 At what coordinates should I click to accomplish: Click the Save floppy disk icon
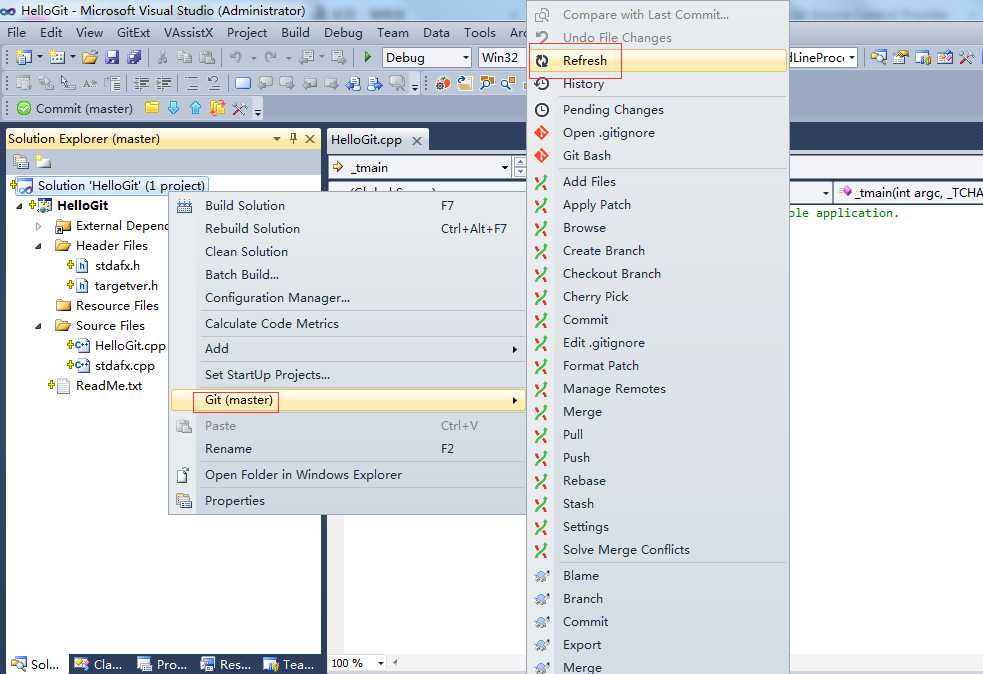tap(112, 58)
